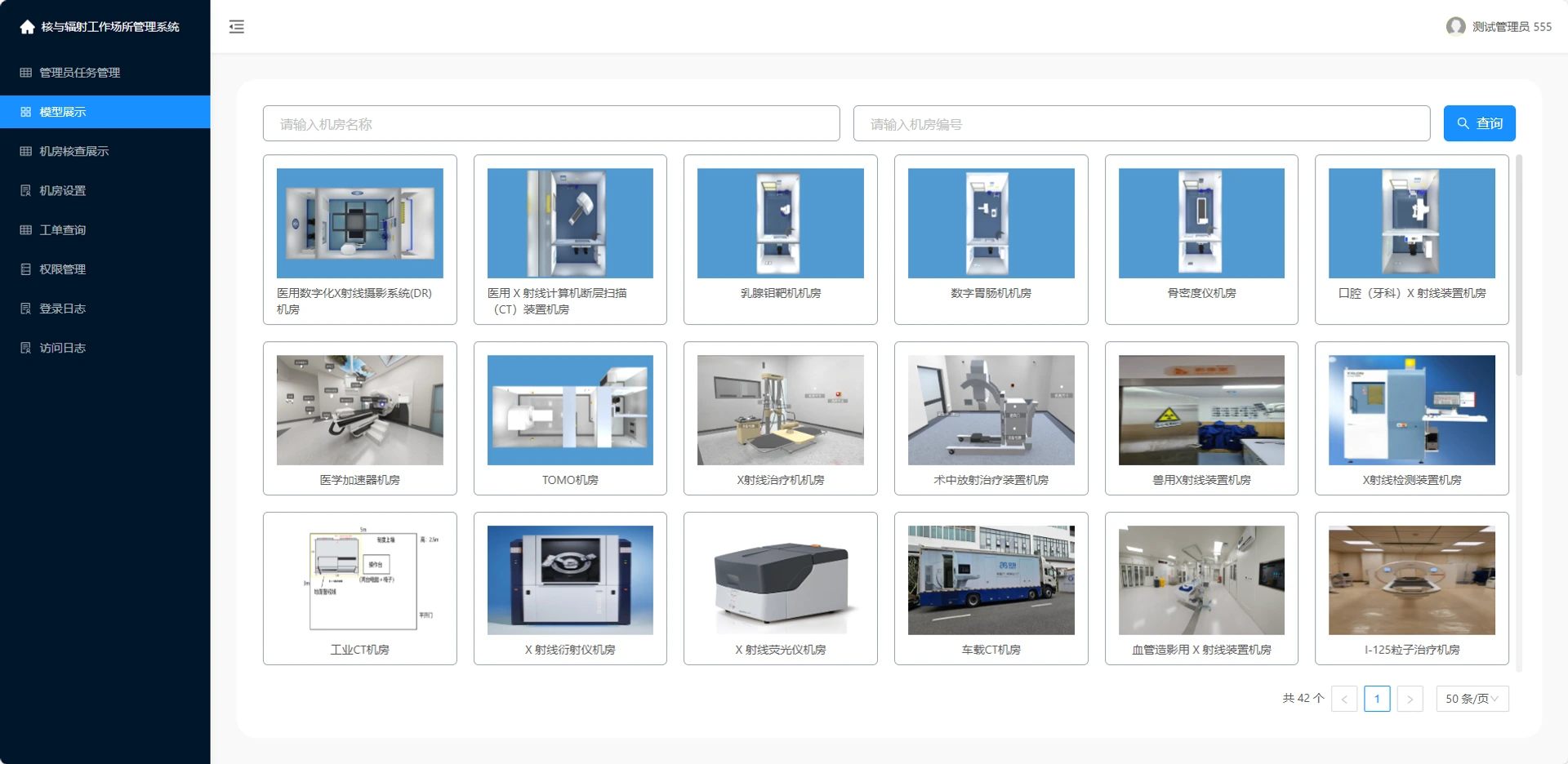Go to next page with right chevron

1410,699
